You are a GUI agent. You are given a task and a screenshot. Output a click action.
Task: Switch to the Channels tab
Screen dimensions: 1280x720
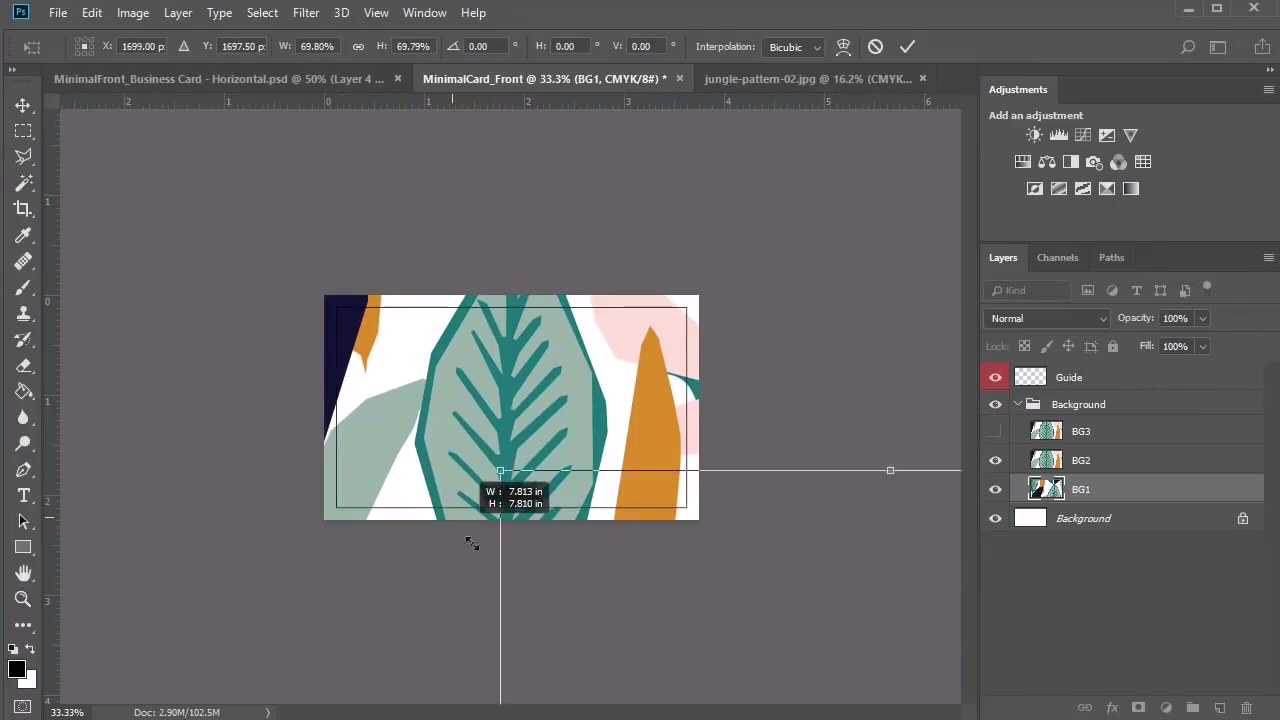pos(1057,258)
